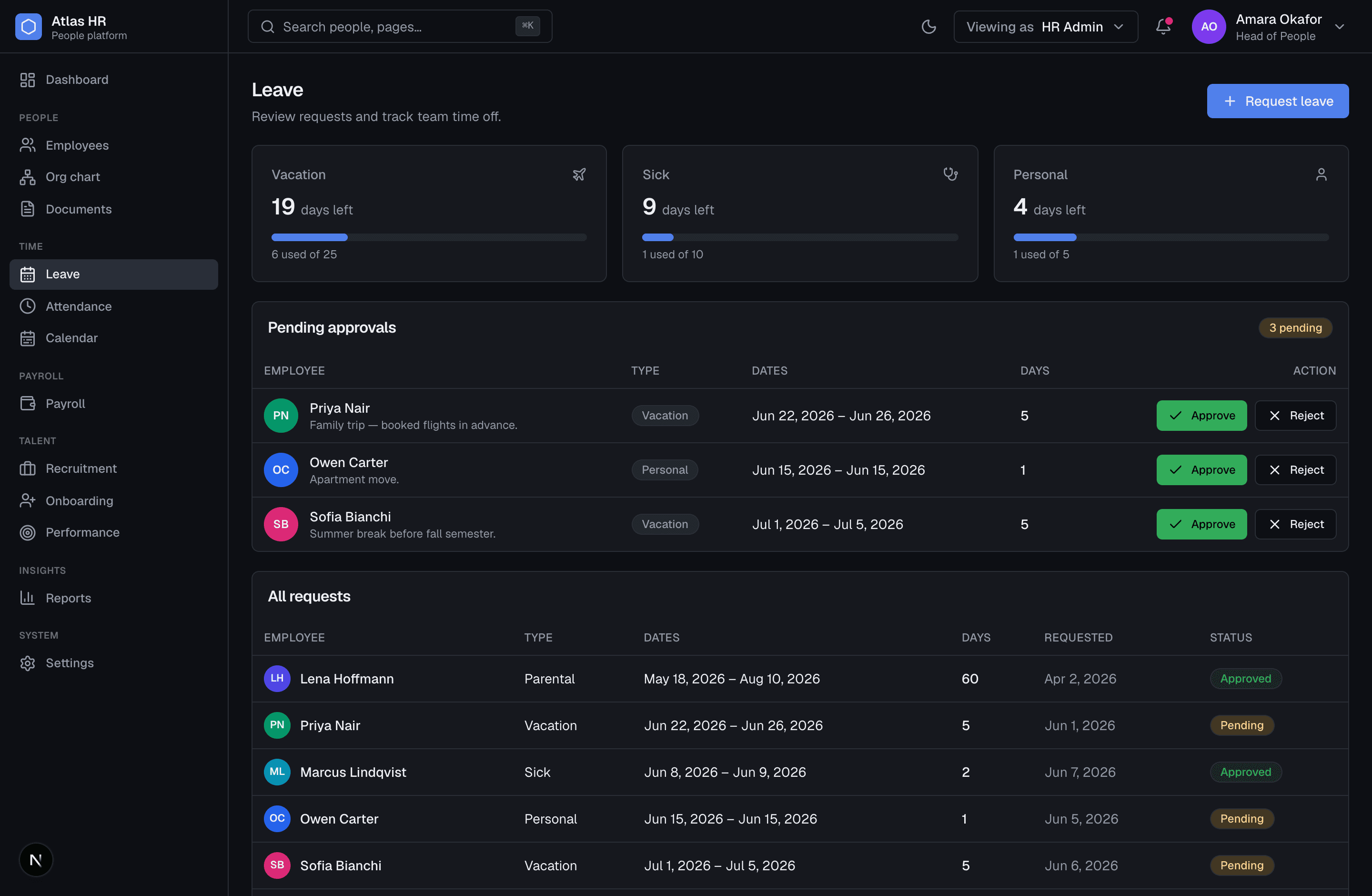Viewport: 1372px width, 896px height.
Task: Click the AO profile avatar
Action: pos(1208,27)
